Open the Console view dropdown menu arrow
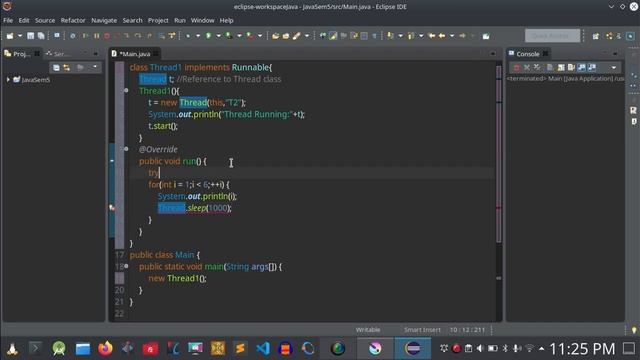The height and width of the screenshot is (360, 640). coord(613,67)
